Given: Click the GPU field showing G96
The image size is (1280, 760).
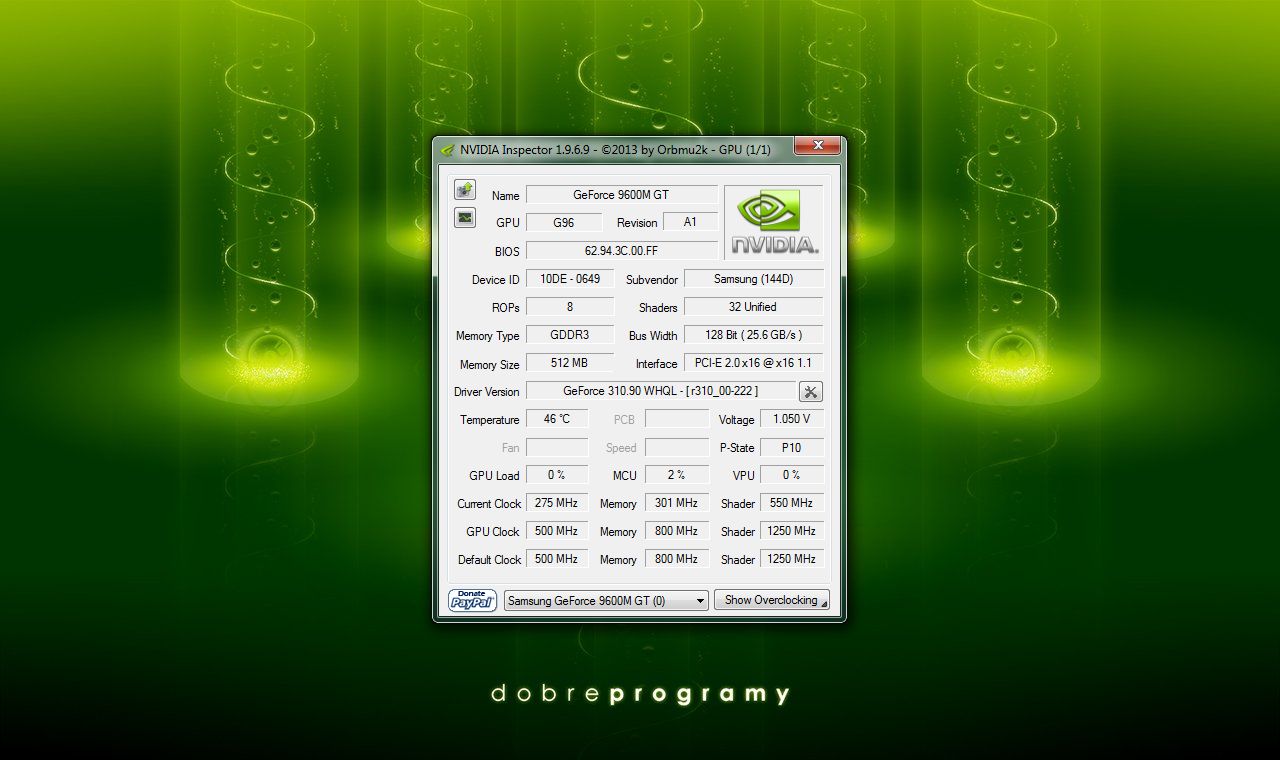Looking at the screenshot, I should (x=564, y=223).
